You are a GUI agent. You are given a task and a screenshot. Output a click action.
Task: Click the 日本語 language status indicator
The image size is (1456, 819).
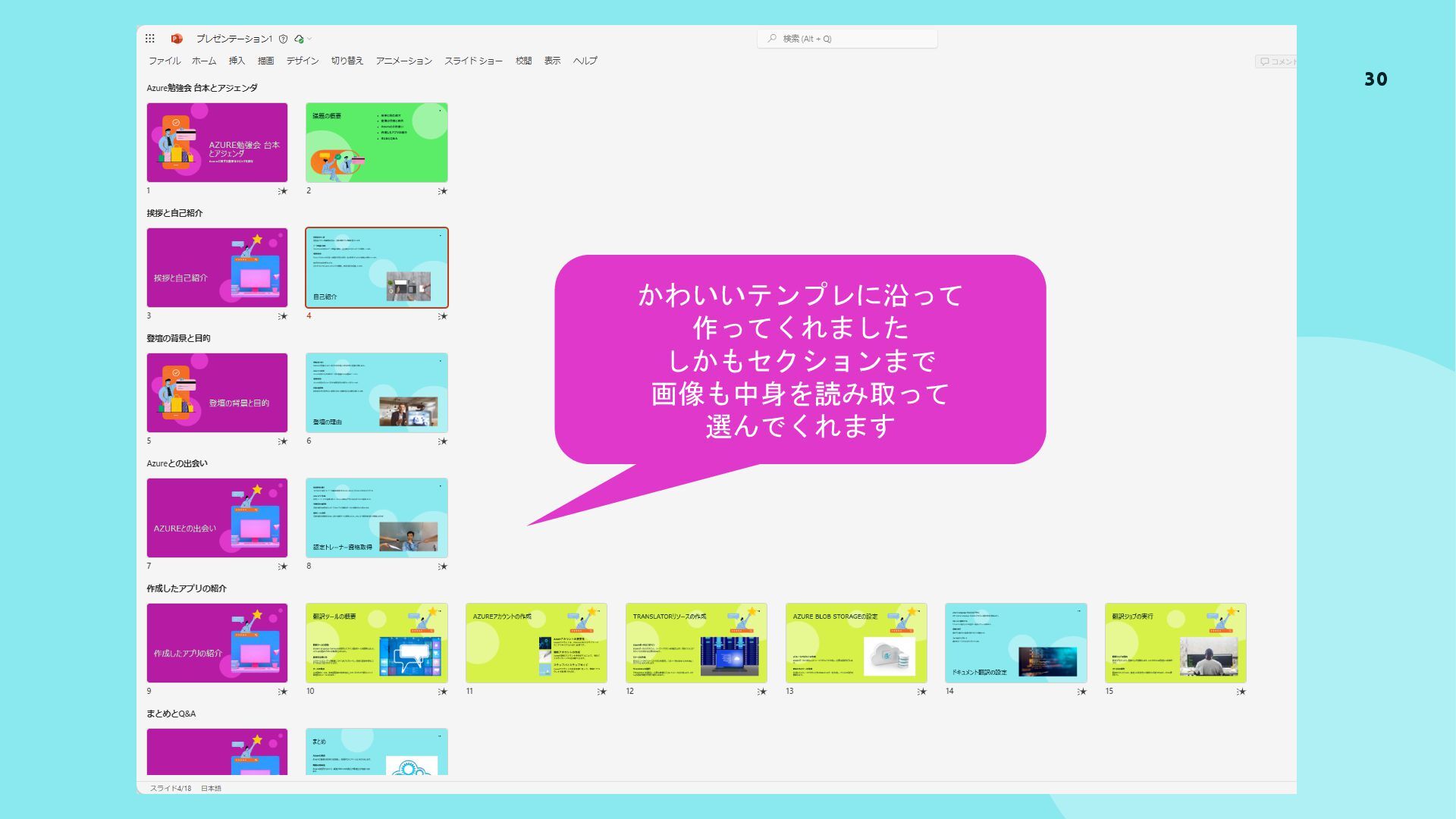[x=211, y=789]
